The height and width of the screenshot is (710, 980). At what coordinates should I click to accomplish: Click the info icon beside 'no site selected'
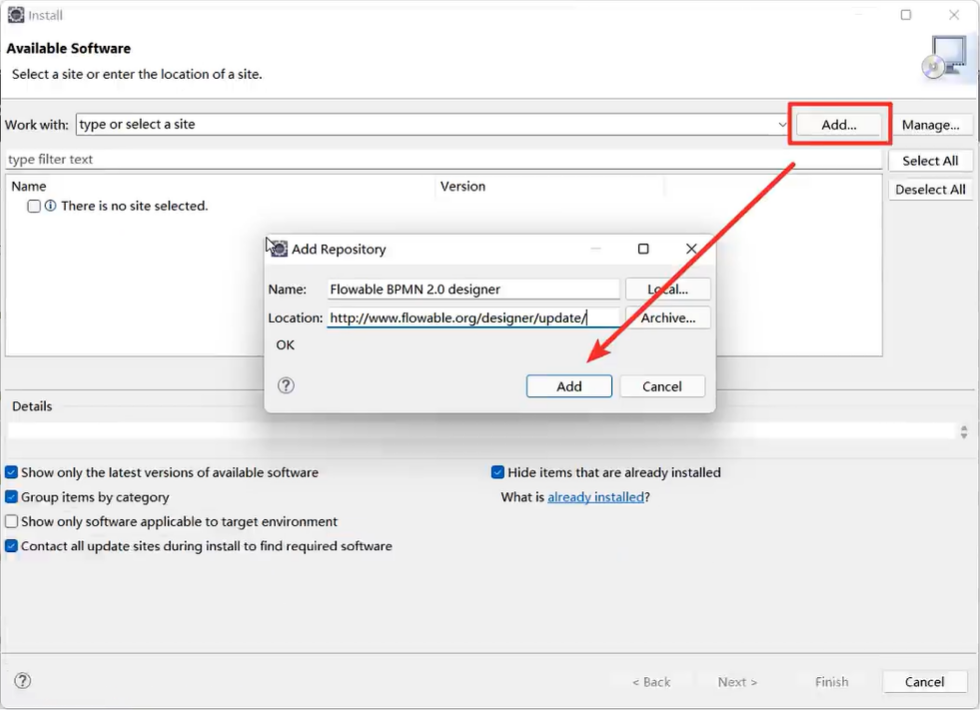[x=51, y=206]
